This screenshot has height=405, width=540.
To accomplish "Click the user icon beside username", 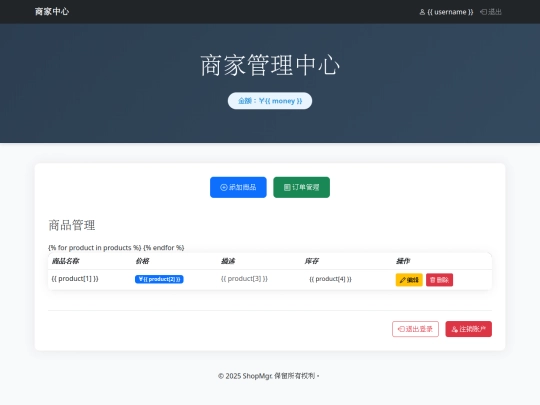I will [x=422, y=12].
